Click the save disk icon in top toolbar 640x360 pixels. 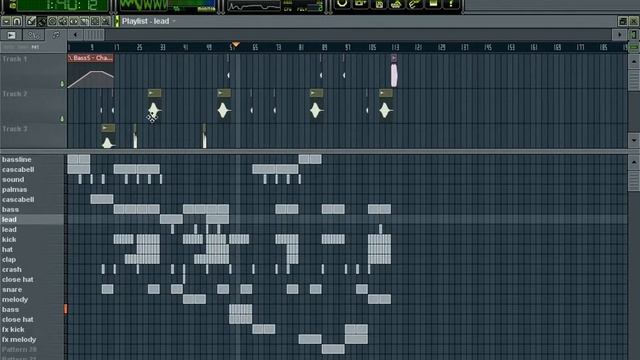[x=379, y=4]
